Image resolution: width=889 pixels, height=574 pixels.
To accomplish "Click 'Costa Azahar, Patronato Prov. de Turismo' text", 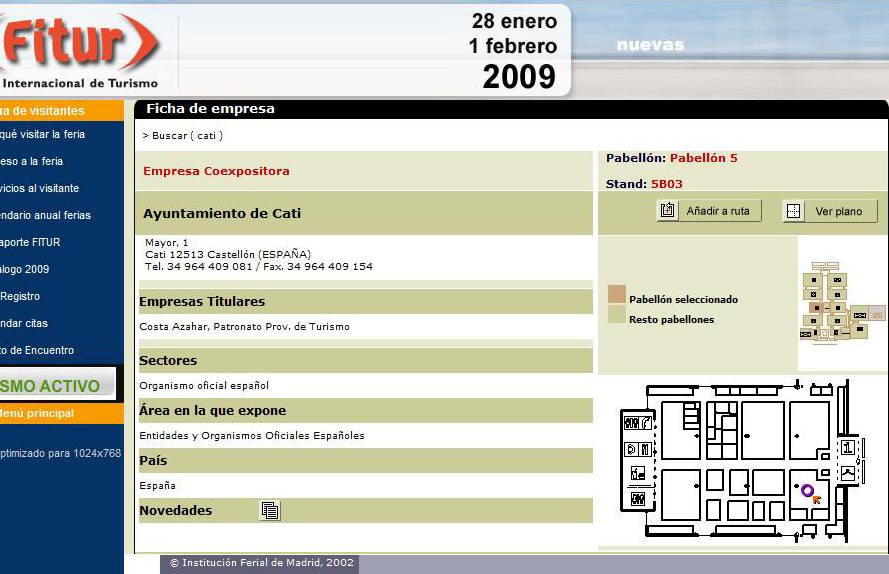I will [244, 327].
